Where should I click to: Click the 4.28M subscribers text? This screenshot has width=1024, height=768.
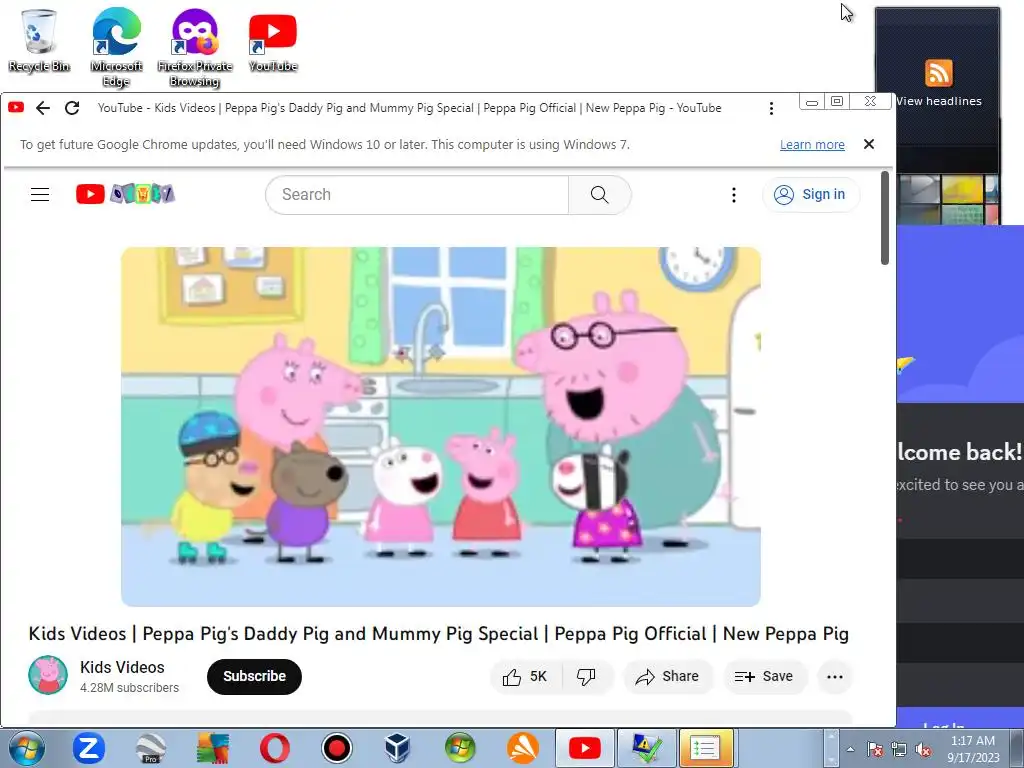[x=129, y=688]
